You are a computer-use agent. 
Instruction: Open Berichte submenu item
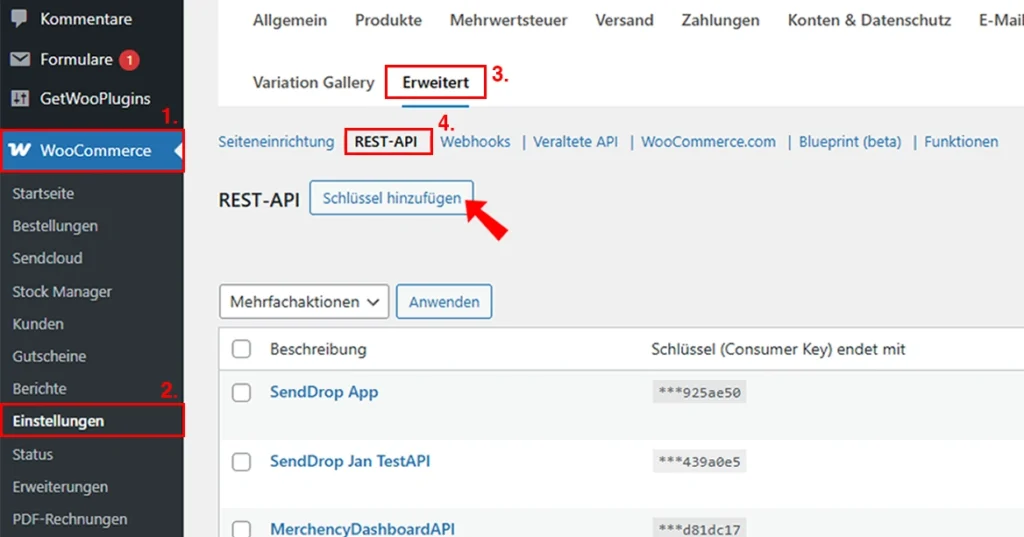[39, 389]
